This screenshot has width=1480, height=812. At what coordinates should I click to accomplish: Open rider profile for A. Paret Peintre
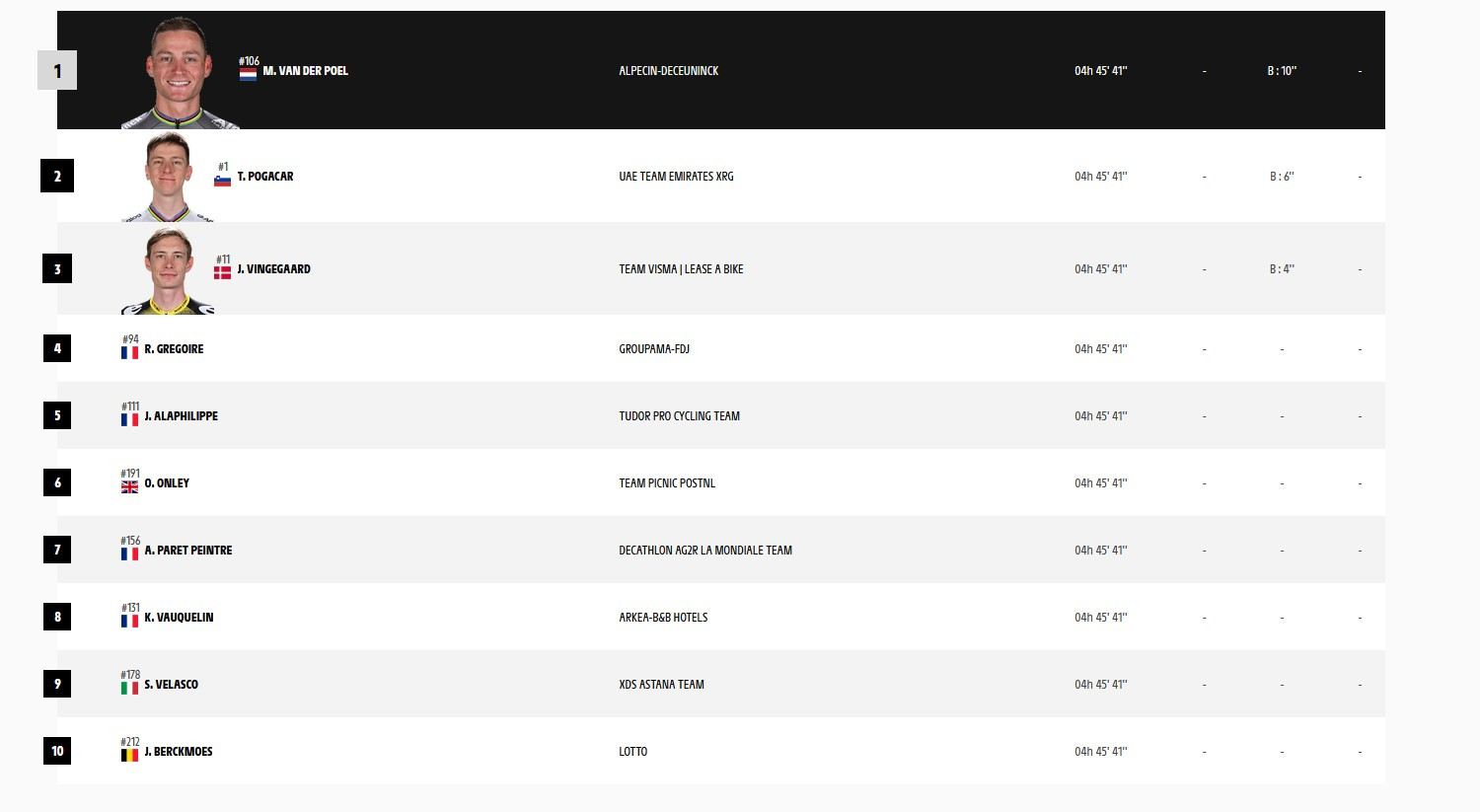[x=188, y=551]
